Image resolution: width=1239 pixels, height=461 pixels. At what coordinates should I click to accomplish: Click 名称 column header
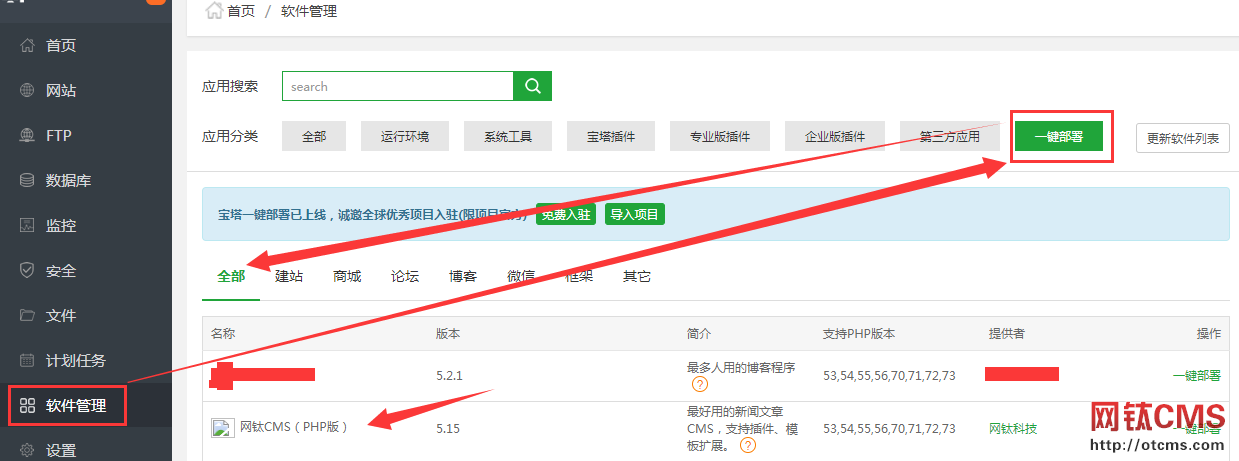coord(223,333)
